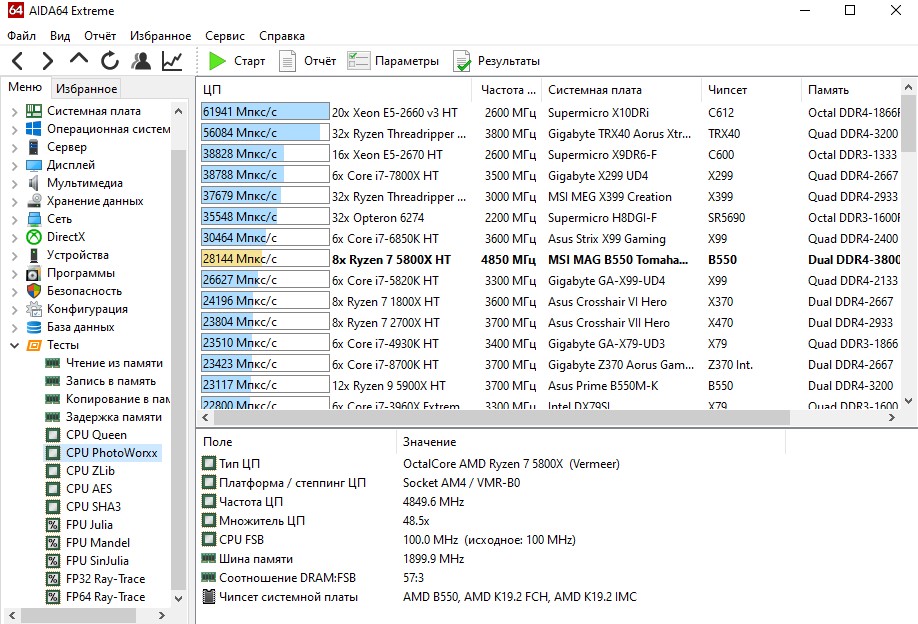Image resolution: width=918 pixels, height=624 pixels.
Task: Open Результаты toolbar button
Action: [496, 61]
